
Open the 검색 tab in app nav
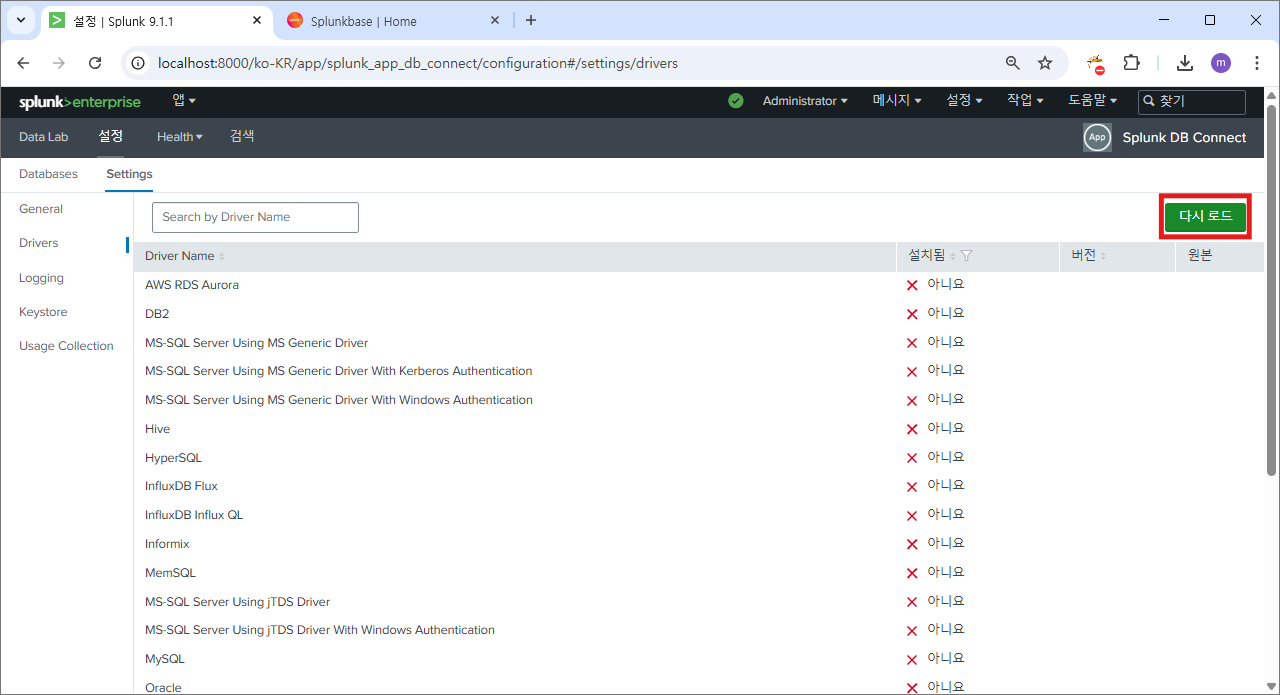[x=242, y=136]
